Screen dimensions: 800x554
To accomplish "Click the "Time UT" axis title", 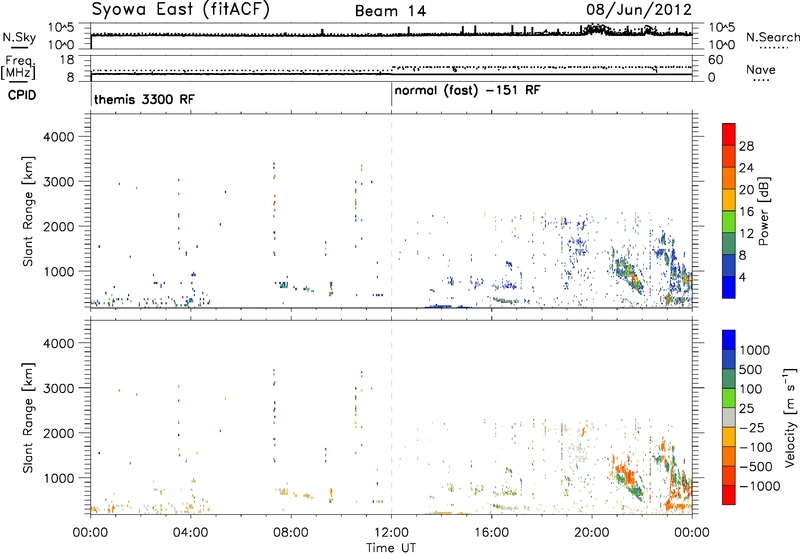I will (391, 547).
